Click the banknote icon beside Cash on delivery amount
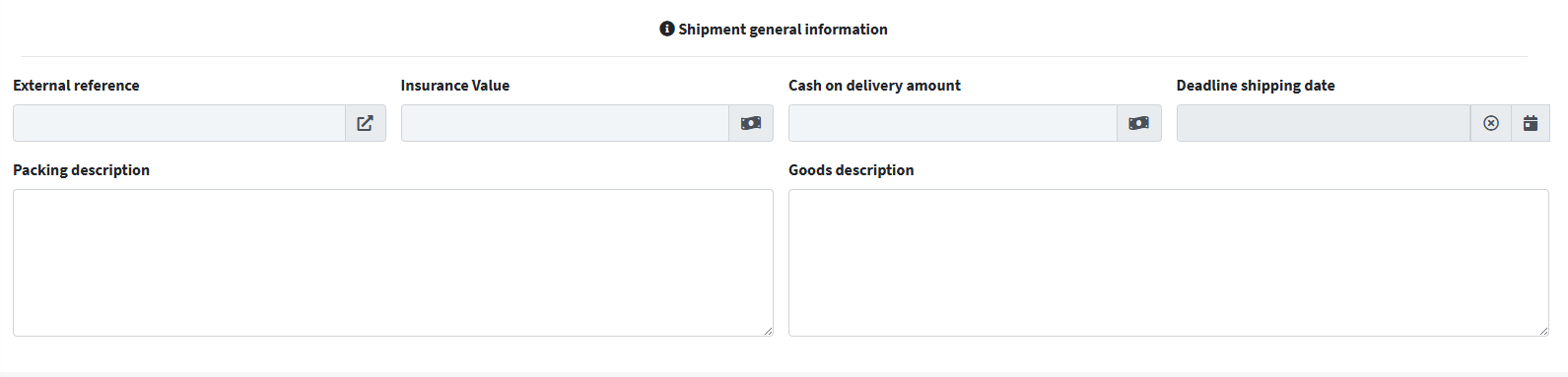Screen dimensions: 1568x377 coord(1139,123)
